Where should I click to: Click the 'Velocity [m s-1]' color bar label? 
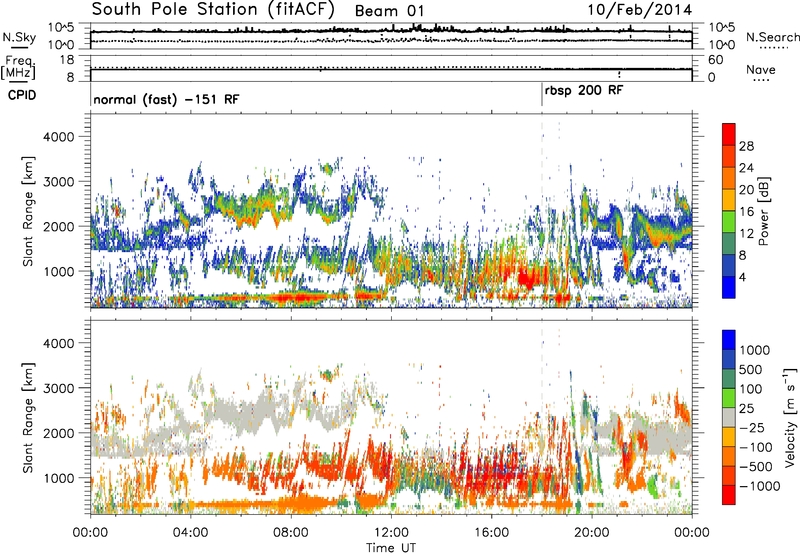(790, 417)
